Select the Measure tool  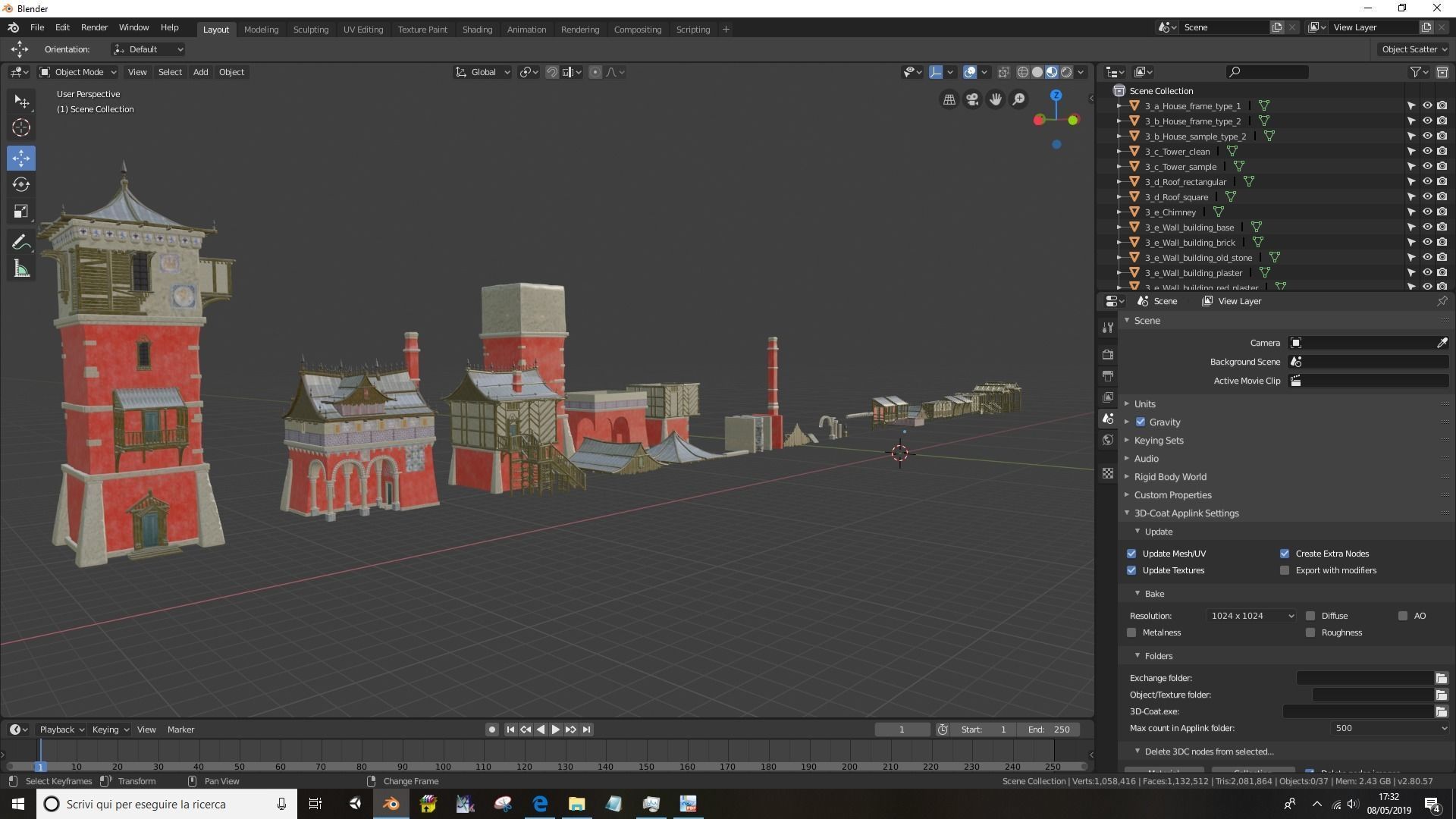[21, 268]
